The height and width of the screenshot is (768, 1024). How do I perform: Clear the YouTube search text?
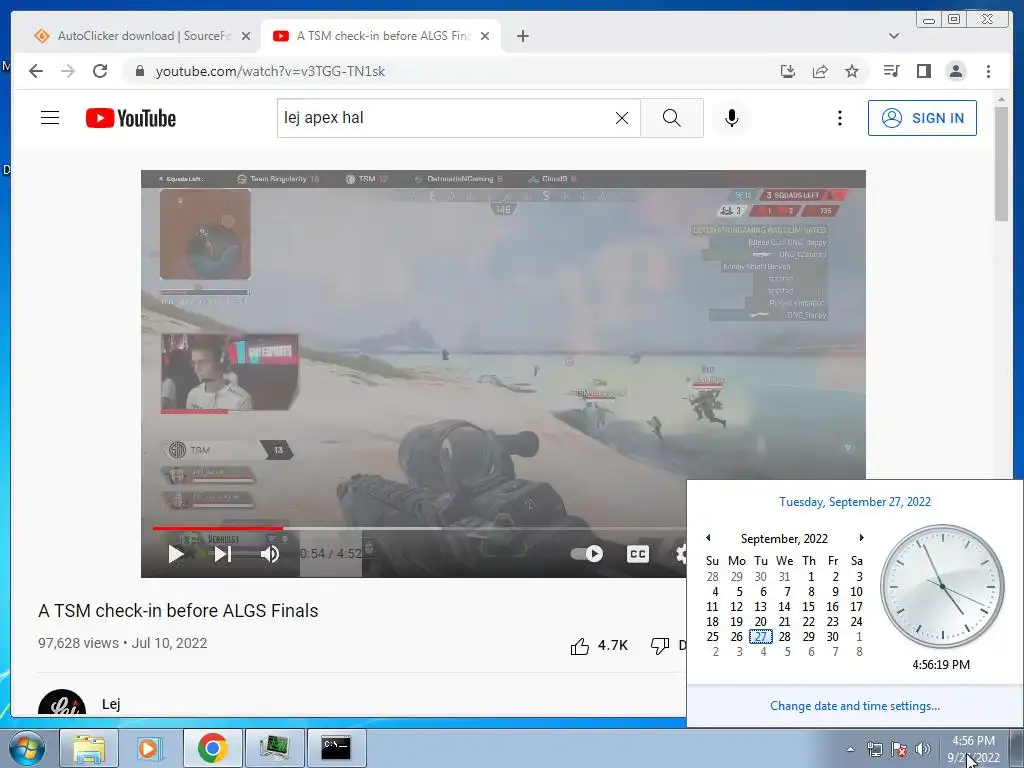pos(622,118)
